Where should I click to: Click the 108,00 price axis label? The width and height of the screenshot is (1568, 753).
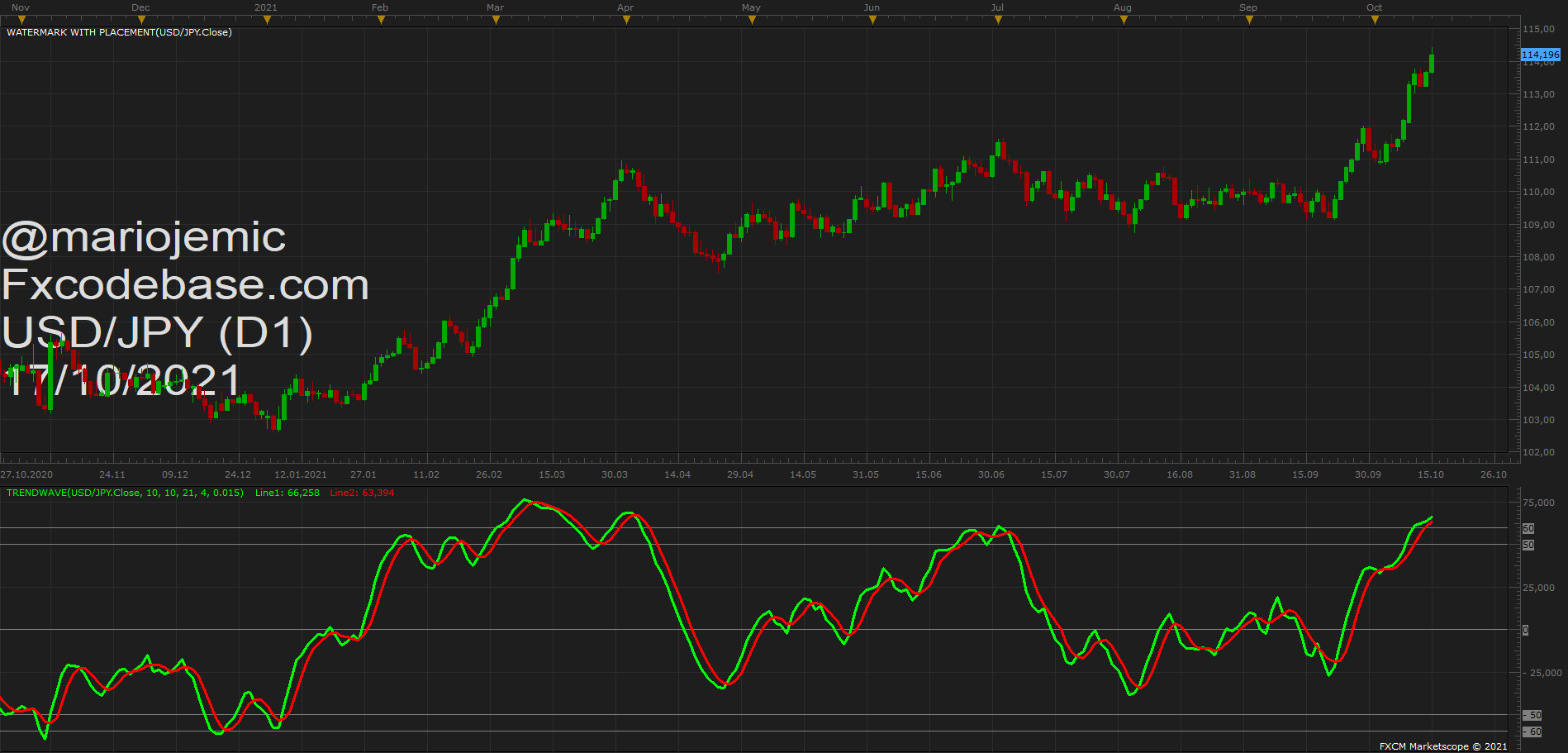tap(1538, 257)
